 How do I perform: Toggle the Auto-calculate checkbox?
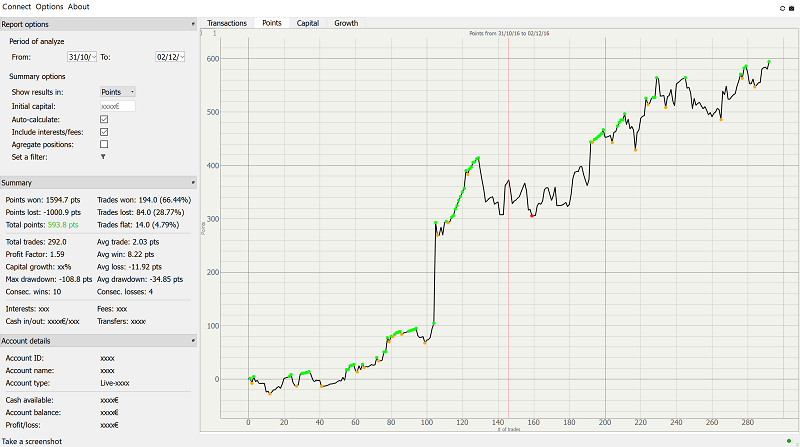[104, 119]
